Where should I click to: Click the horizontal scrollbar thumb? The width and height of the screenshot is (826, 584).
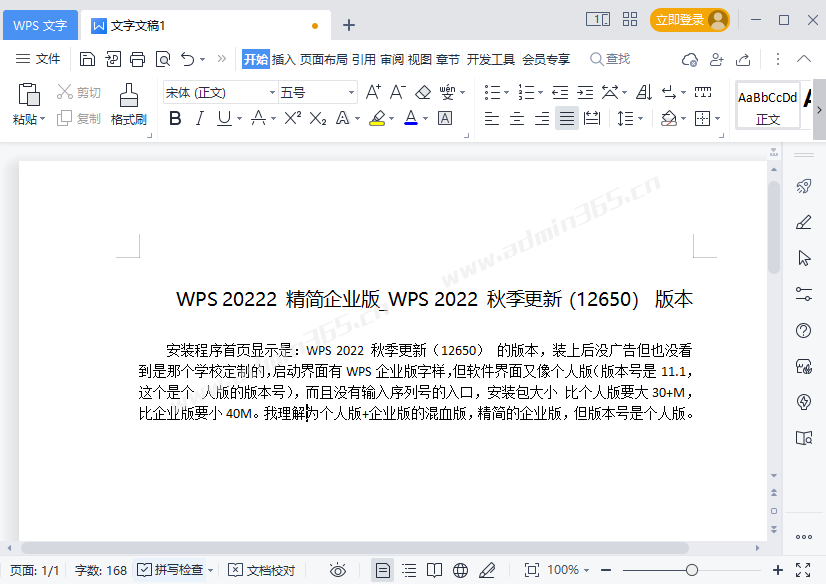(355, 548)
